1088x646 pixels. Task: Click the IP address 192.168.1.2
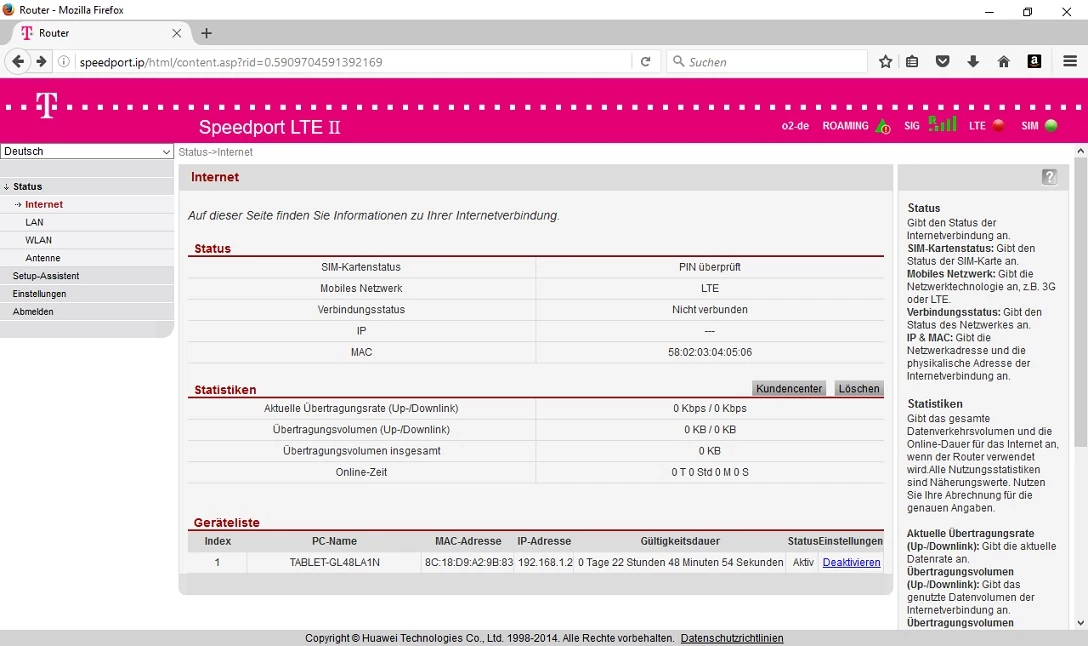coord(545,562)
